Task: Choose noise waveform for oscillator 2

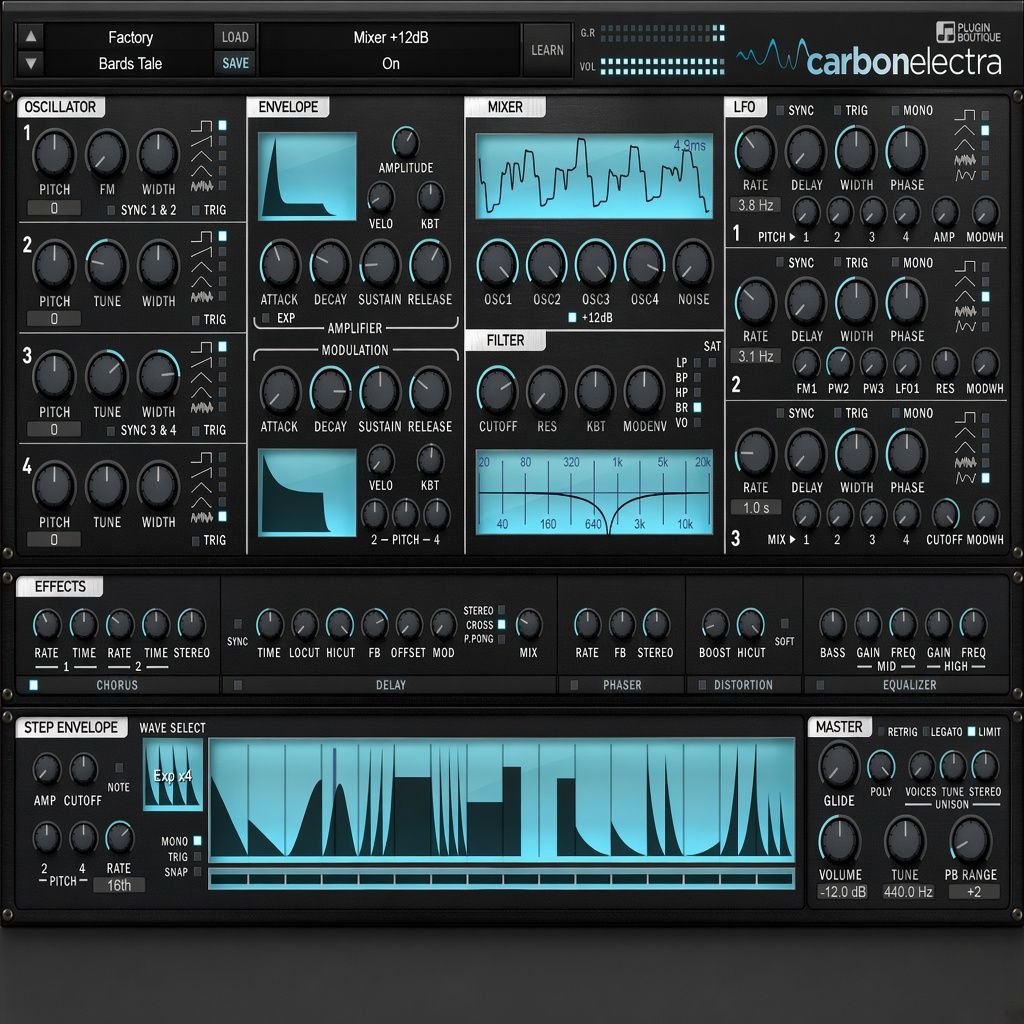Action: click(x=223, y=296)
